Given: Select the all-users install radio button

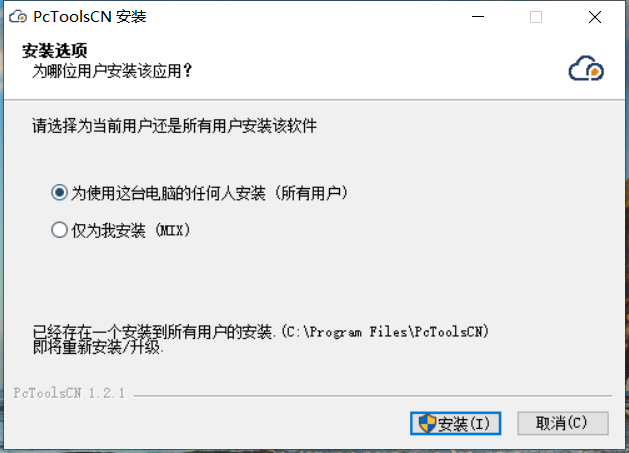Looking at the screenshot, I should (x=59, y=193).
